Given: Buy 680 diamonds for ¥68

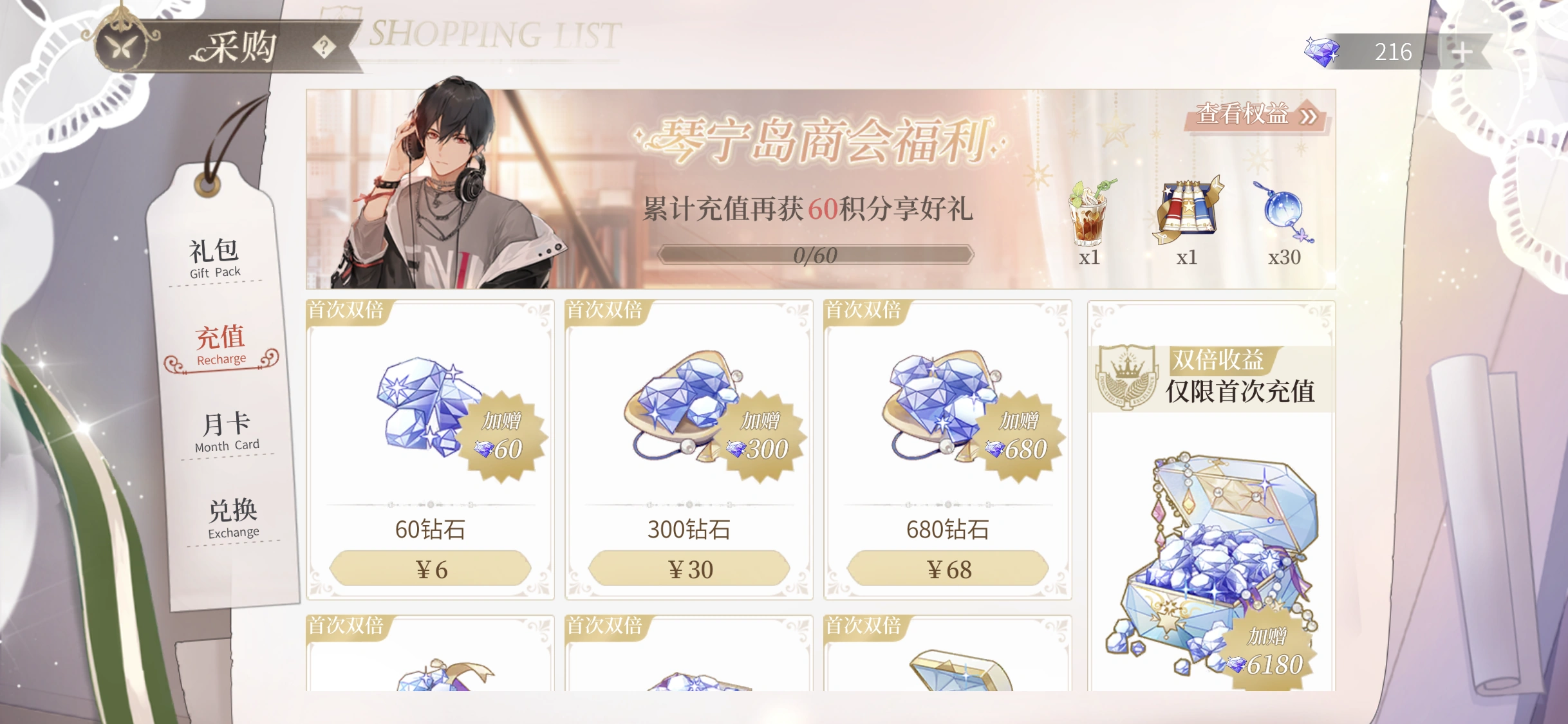Looking at the screenshot, I should click(947, 569).
